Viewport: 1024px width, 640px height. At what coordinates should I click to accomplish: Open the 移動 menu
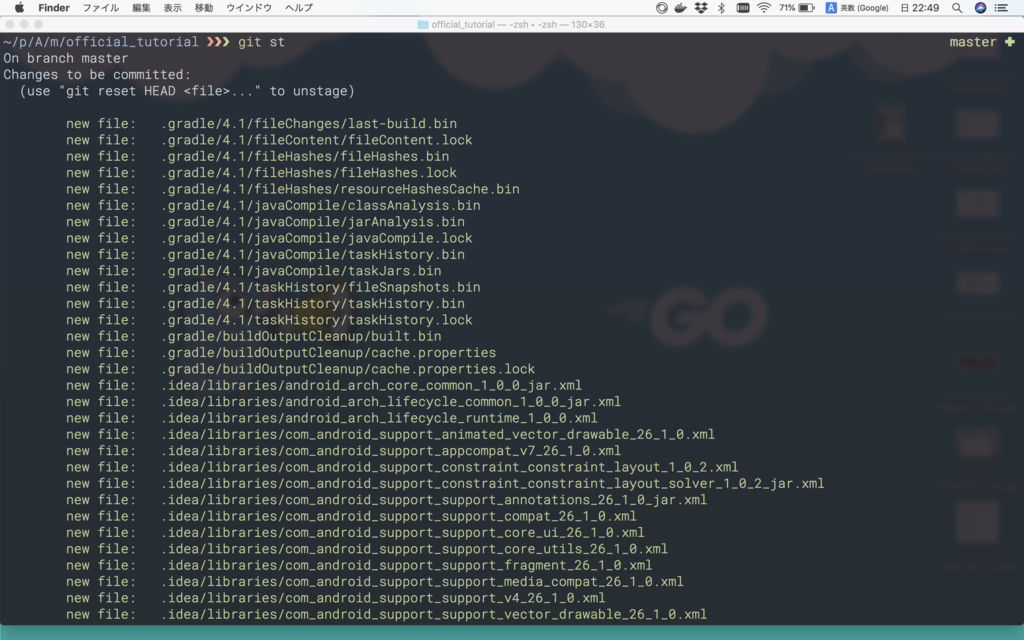click(204, 8)
